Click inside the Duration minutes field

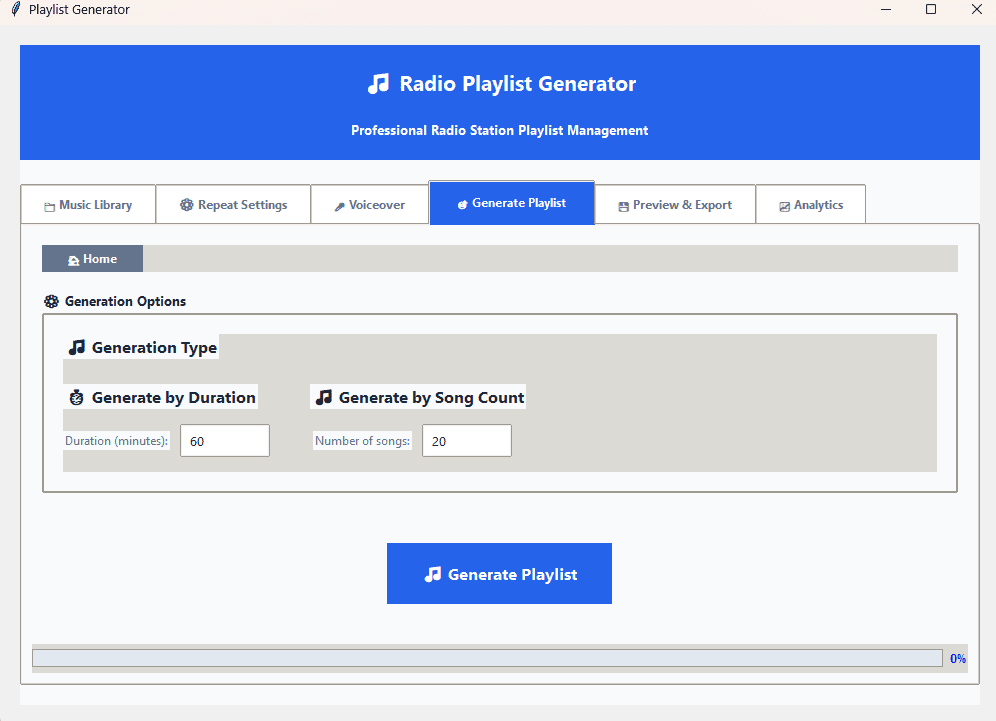coord(224,440)
